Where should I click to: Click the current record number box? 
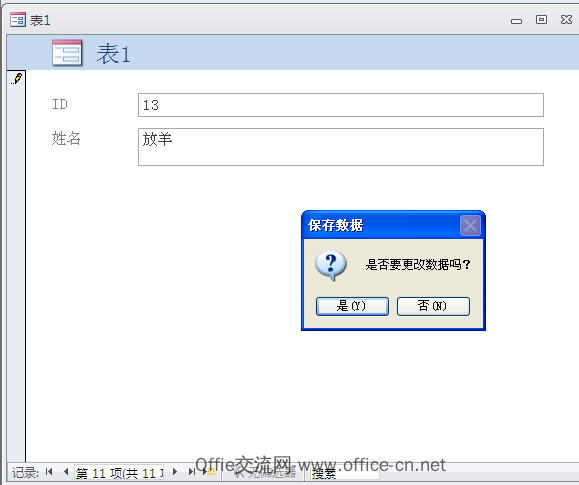119,472
